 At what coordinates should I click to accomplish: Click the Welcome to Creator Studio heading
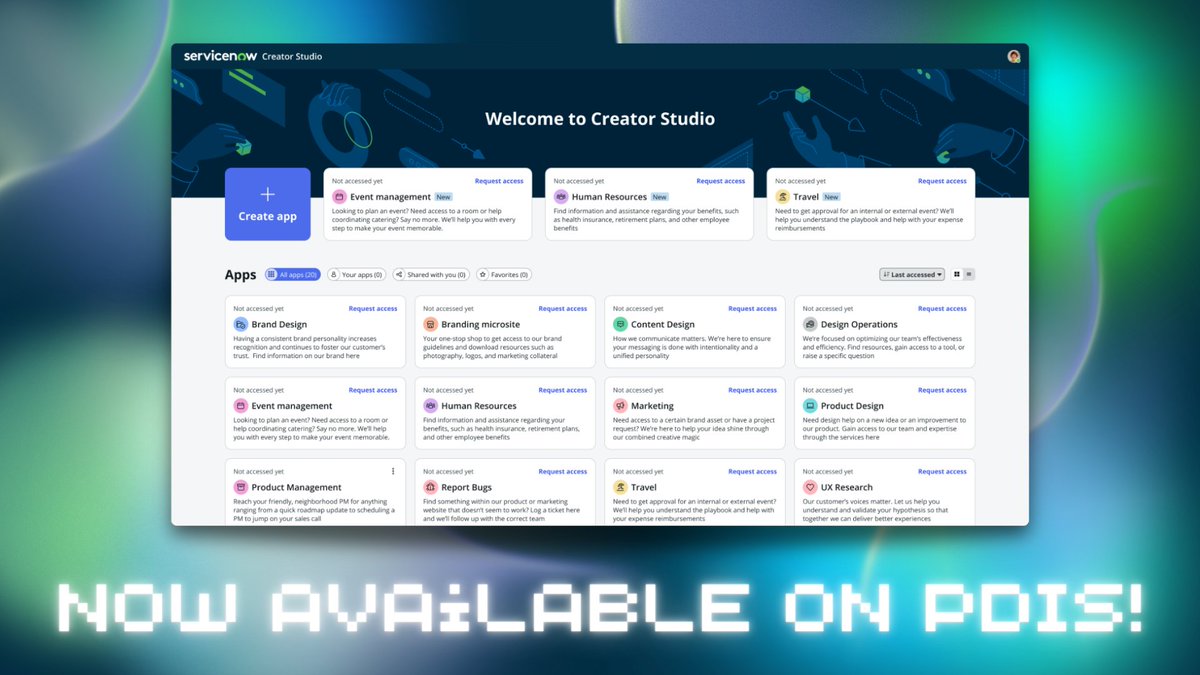(600, 119)
